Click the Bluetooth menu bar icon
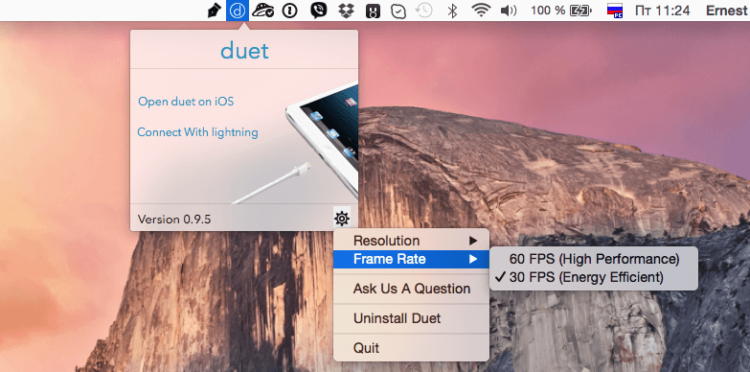750x372 pixels. click(x=452, y=11)
